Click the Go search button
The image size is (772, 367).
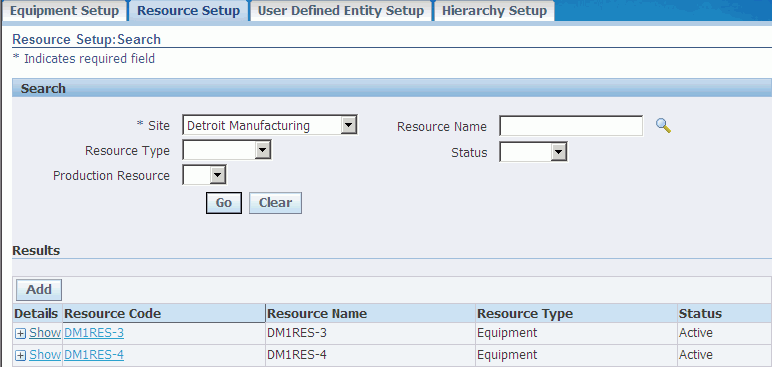(224, 203)
